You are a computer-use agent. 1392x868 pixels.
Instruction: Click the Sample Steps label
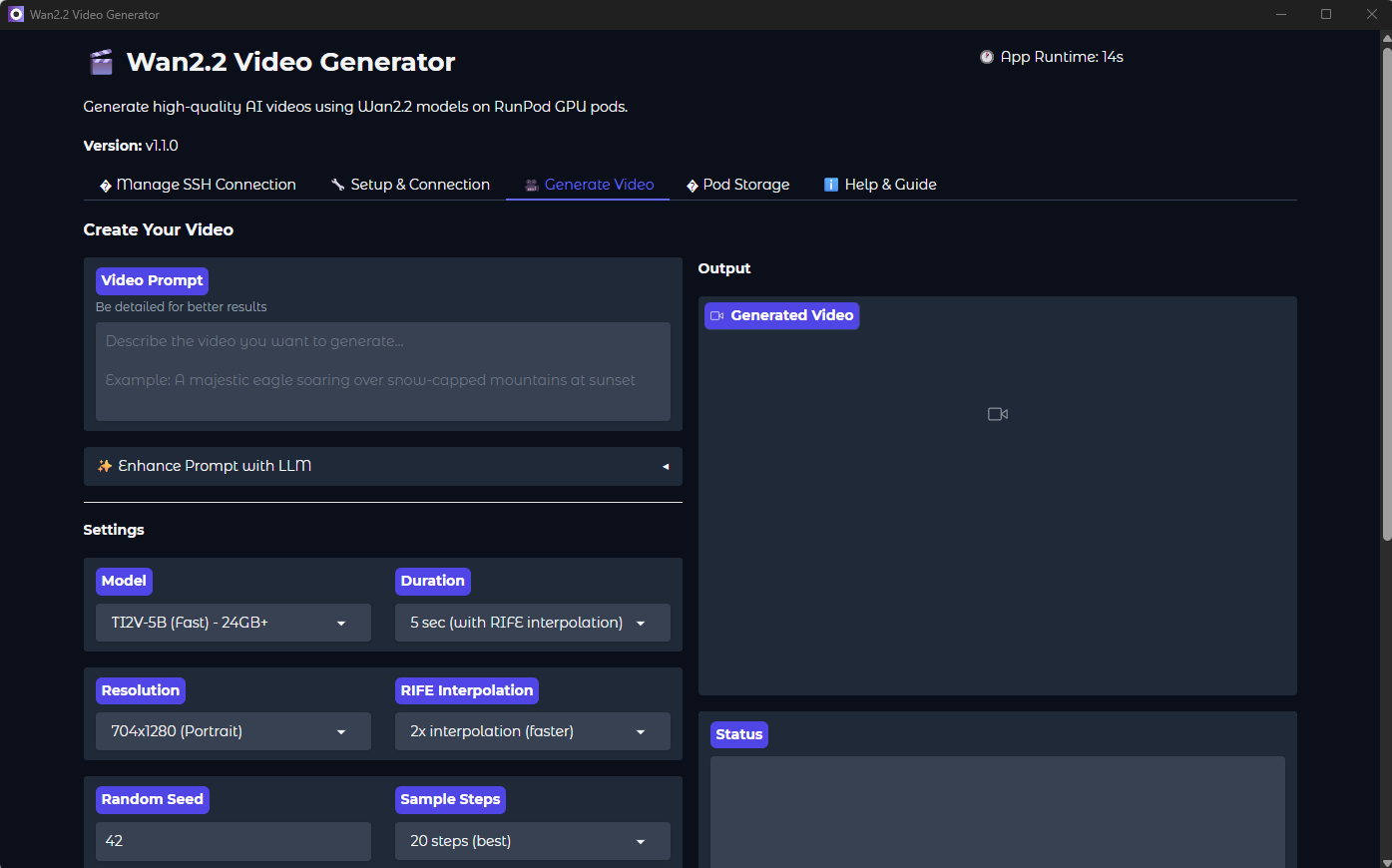click(450, 799)
